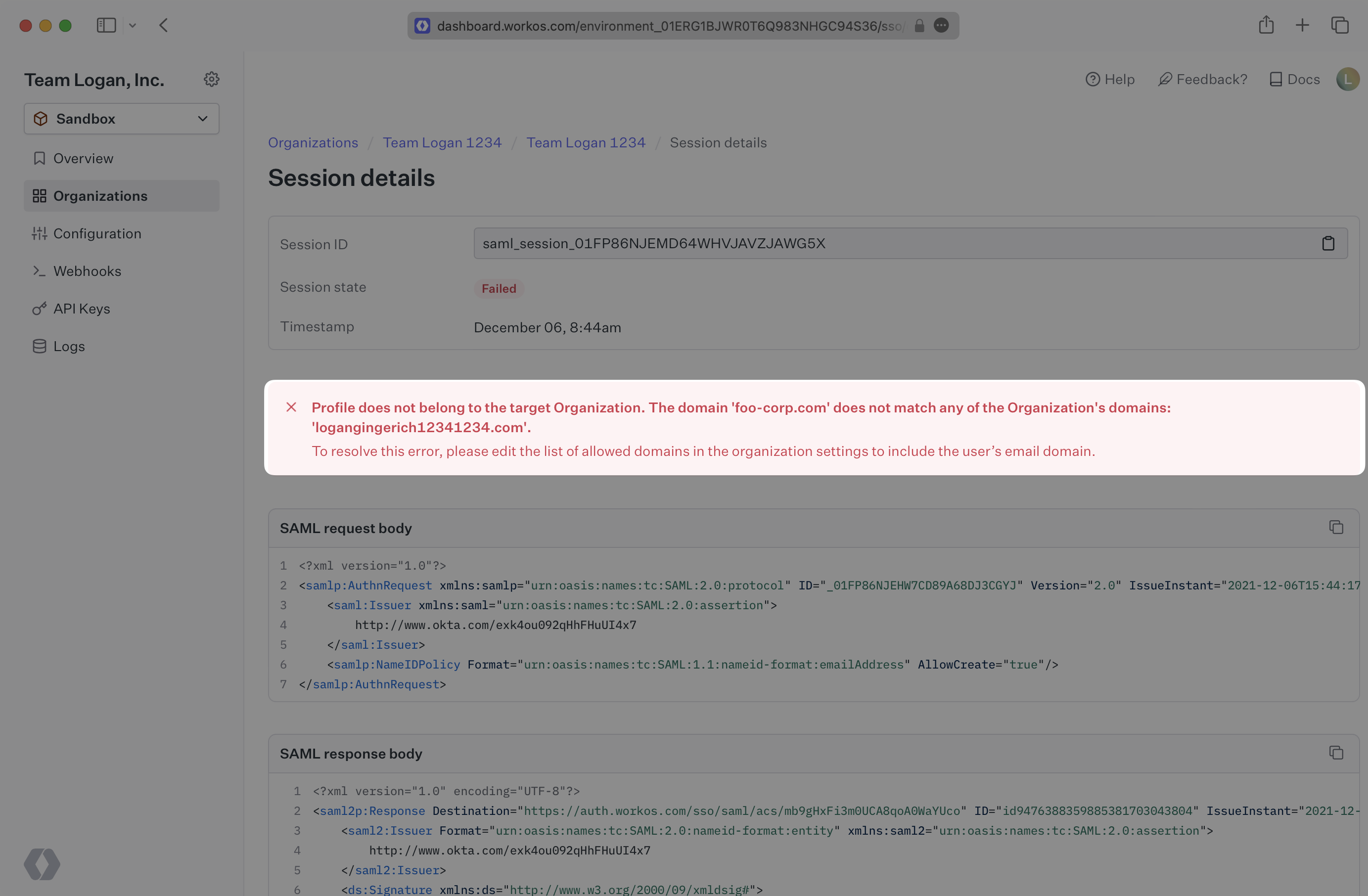Open the sidebar chevron dropdown in browser toolbar
1368x896 pixels.
tap(133, 25)
